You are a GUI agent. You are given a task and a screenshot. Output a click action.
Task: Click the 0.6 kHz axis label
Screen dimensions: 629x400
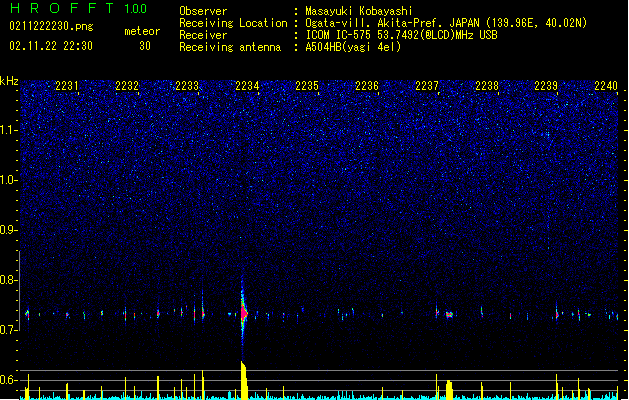[8, 380]
